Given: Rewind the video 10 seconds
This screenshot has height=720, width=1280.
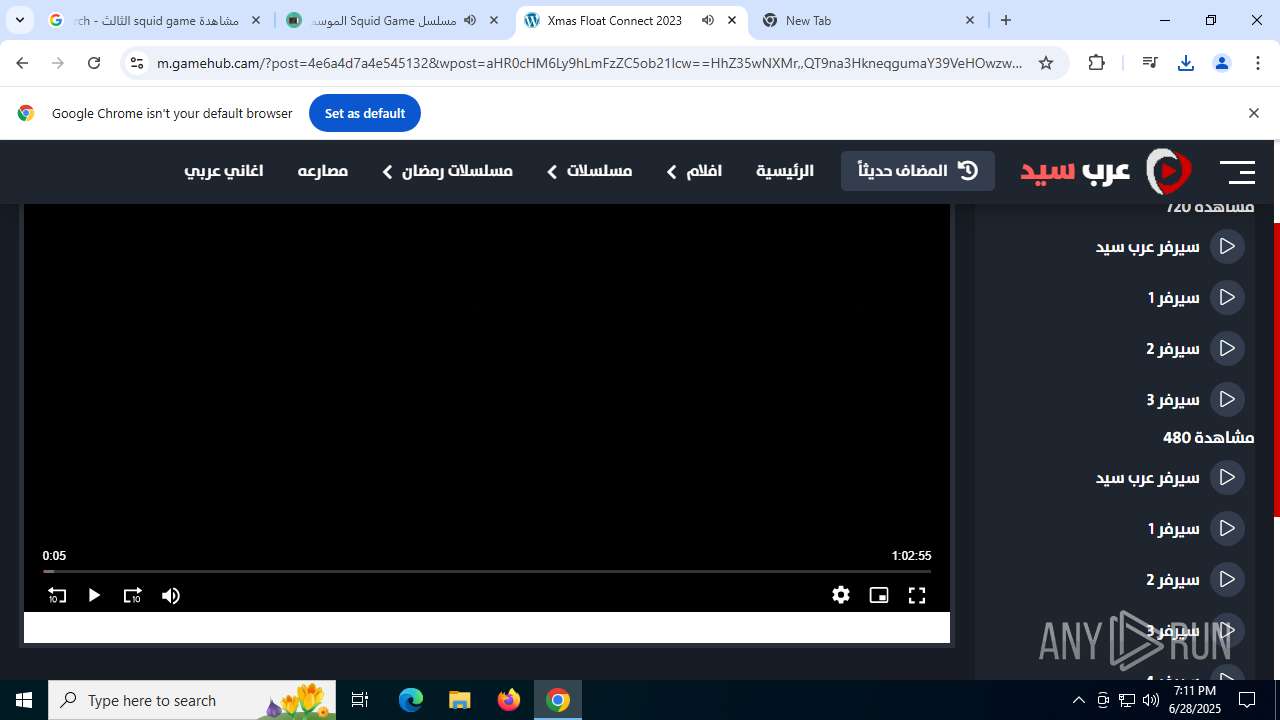Looking at the screenshot, I should (57, 595).
